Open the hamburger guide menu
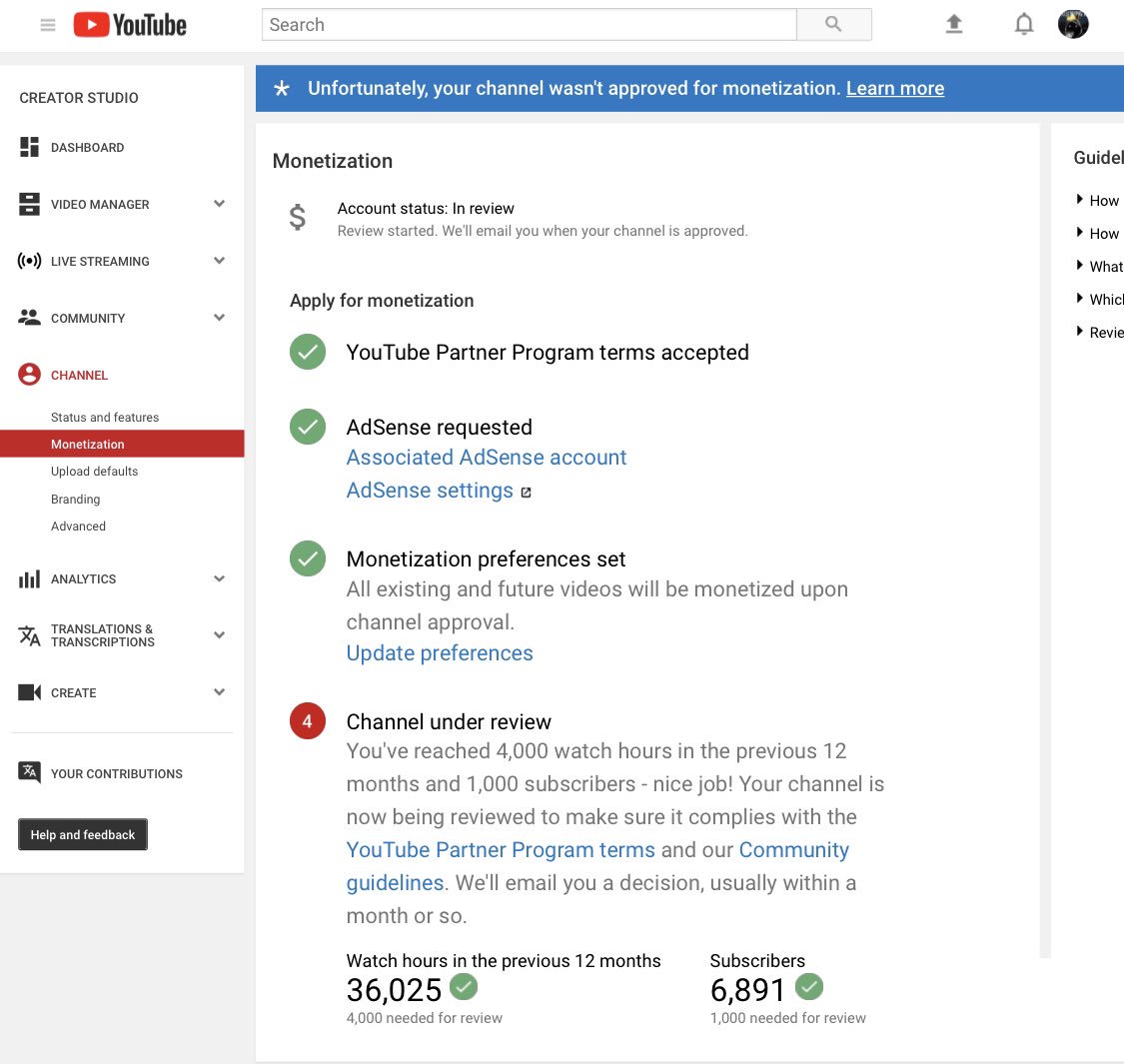The width and height of the screenshot is (1124, 1064). pyautogui.click(x=48, y=25)
